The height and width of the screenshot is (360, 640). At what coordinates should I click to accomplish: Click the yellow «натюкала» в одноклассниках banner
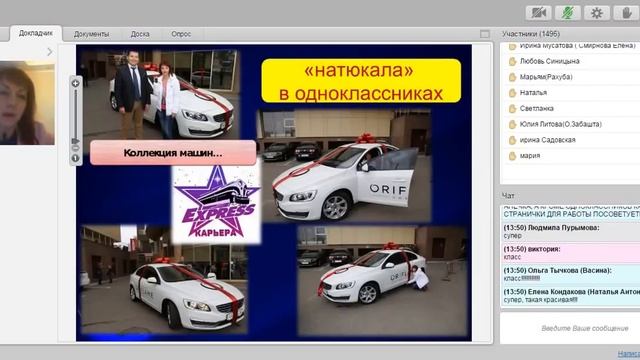pyautogui.click(x=361, y=81)
